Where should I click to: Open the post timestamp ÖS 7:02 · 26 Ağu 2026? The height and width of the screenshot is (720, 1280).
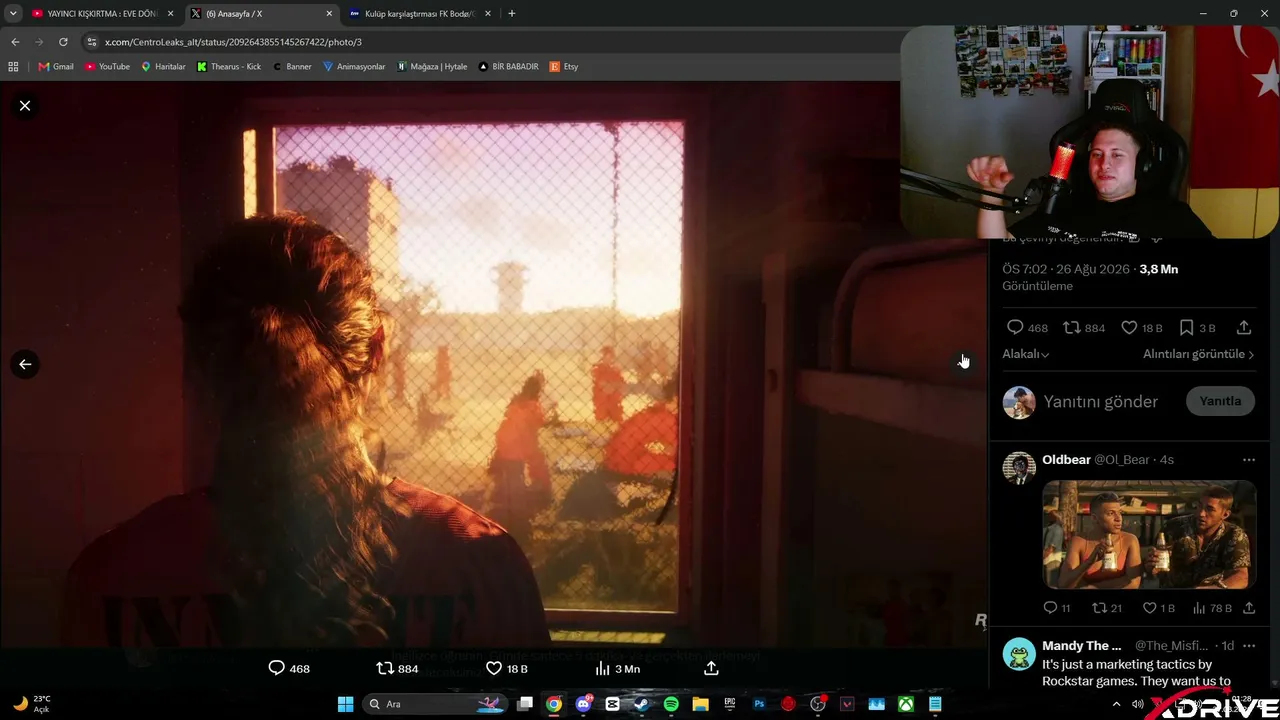pyautogui.click(x=1066, y=269)
